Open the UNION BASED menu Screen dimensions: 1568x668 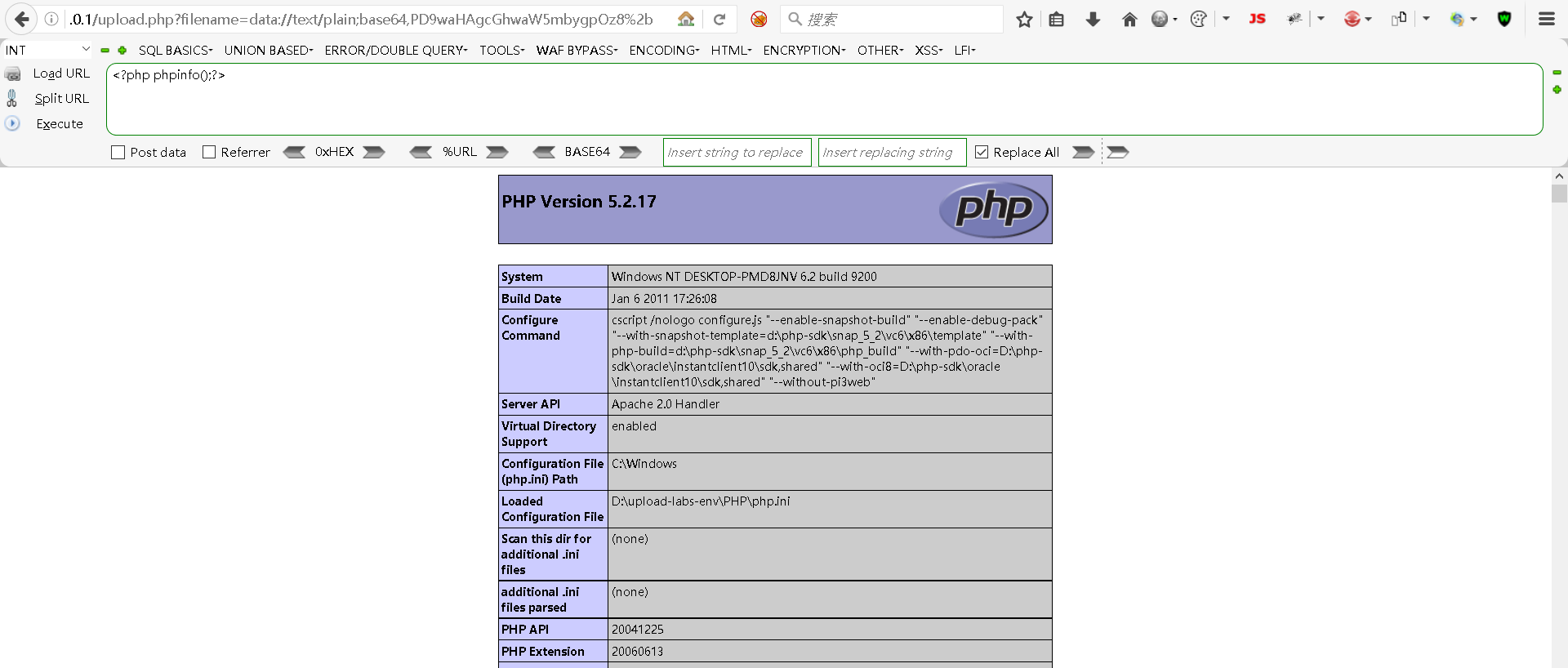click(269, 50)
